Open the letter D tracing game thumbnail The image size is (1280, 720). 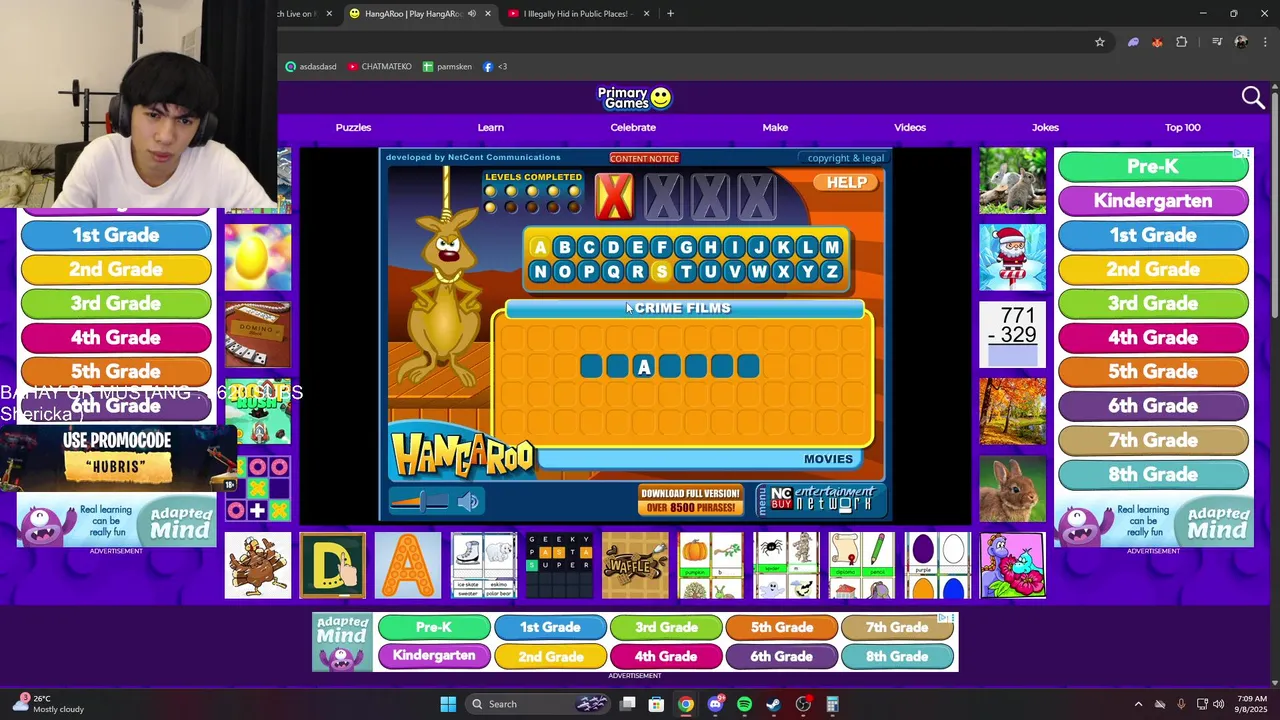(x=333, y=565)
